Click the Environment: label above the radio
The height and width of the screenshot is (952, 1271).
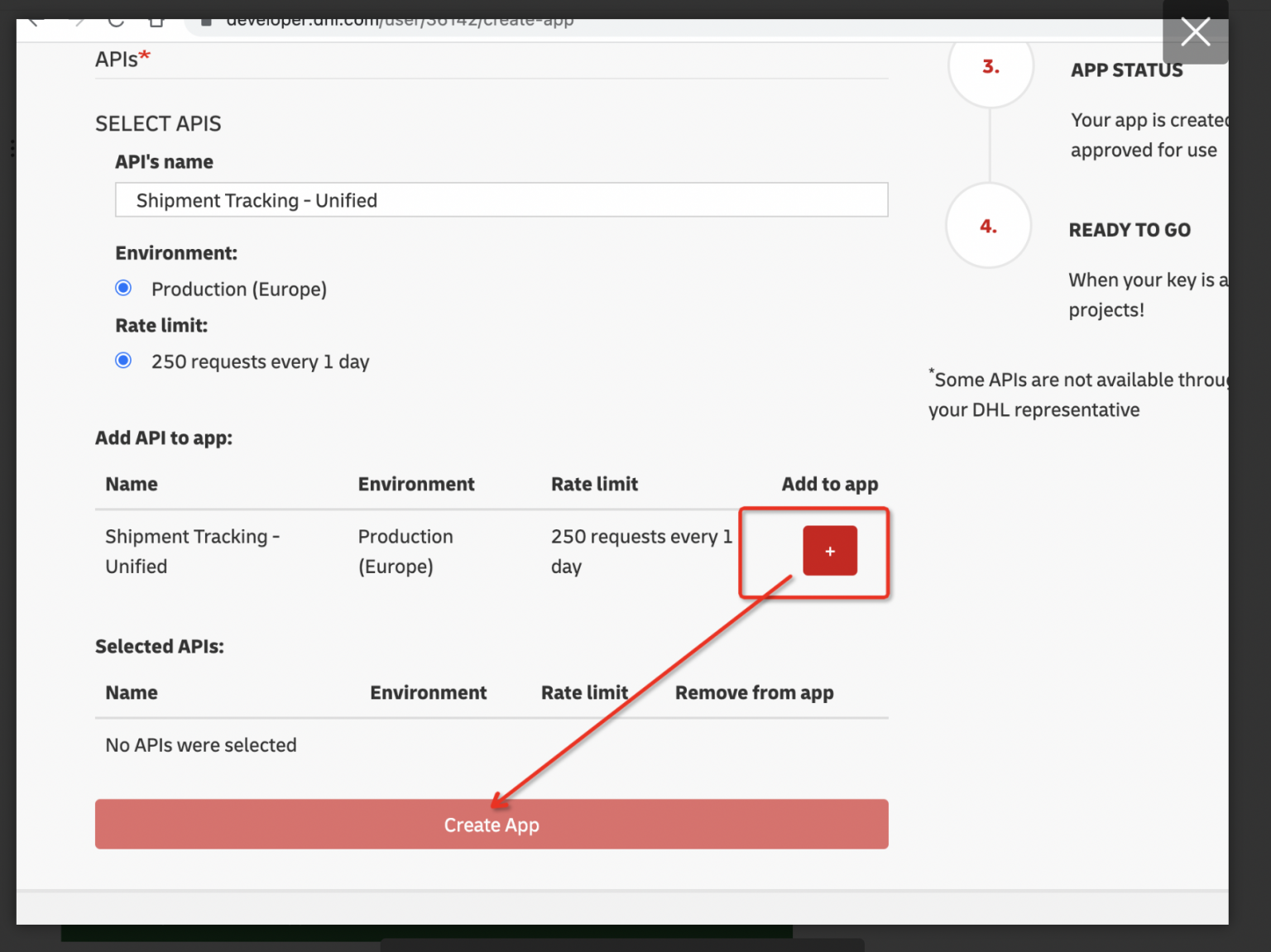pyautogui.click(x=176, y=253)
